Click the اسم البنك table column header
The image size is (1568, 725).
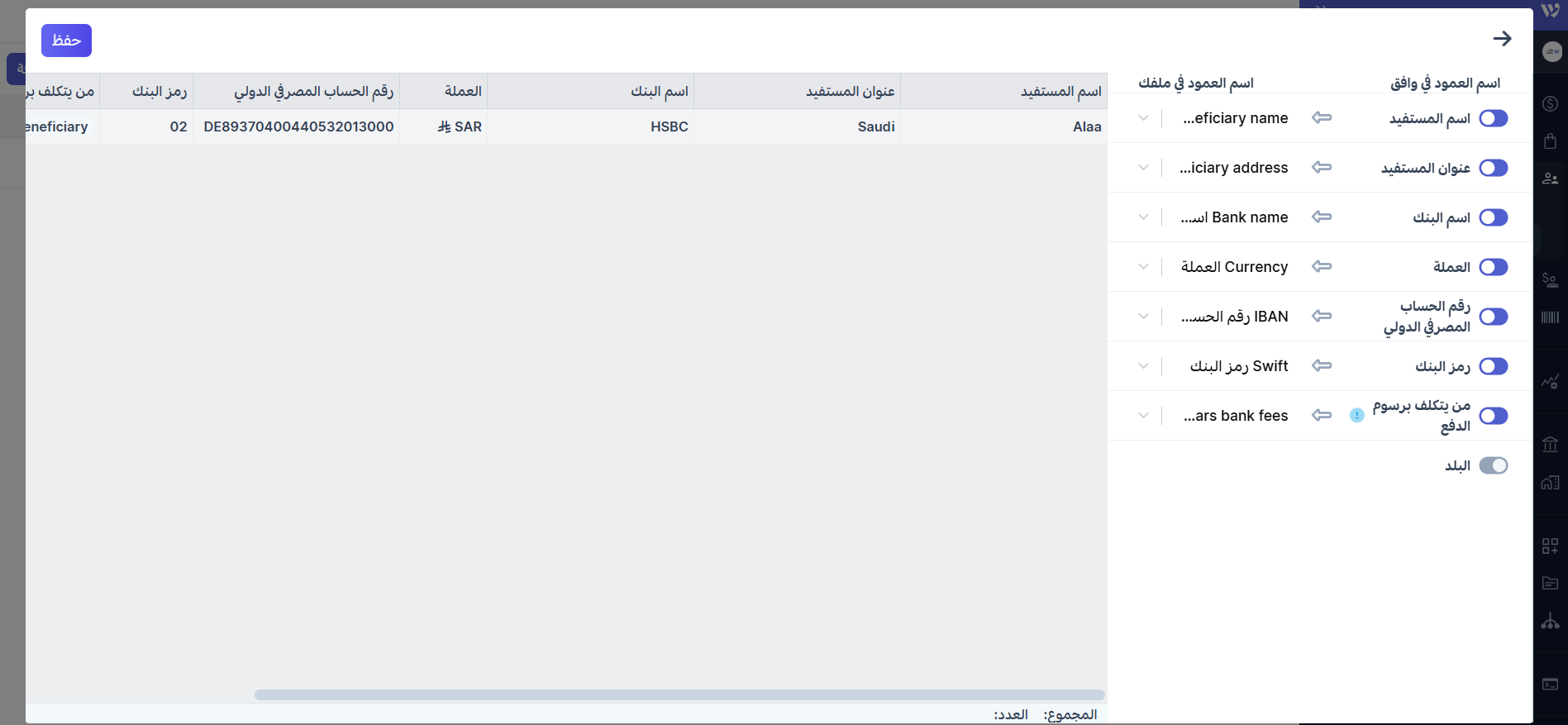(x=659, y=91)
